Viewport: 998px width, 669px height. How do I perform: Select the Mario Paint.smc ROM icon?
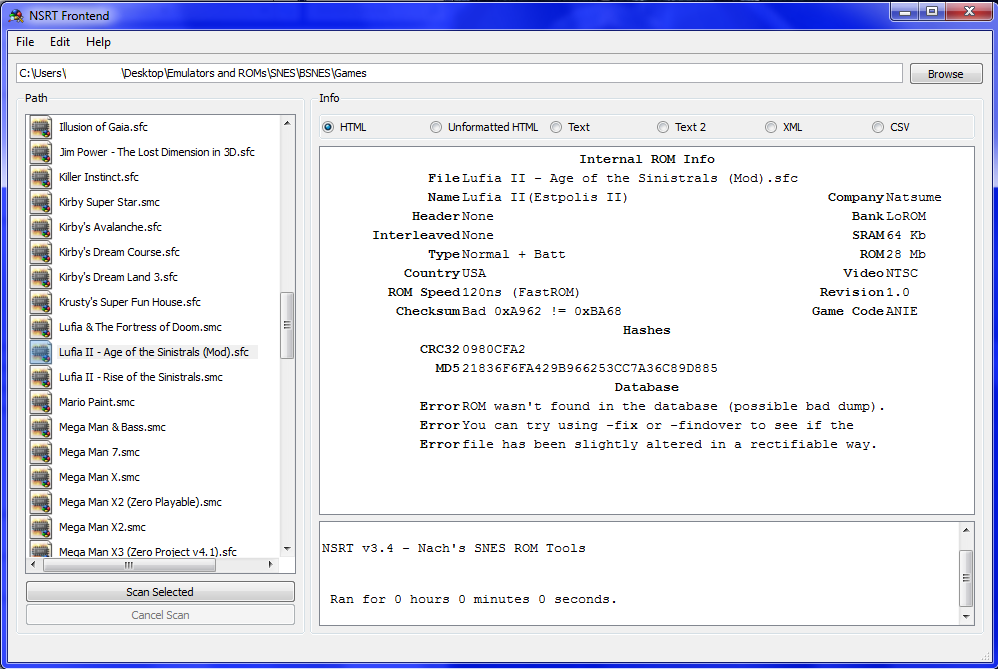(41, 402)
